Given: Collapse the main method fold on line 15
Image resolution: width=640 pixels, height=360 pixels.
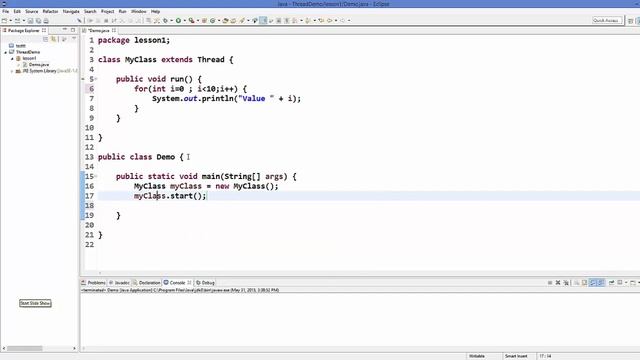Looking at the screenshot, I should (x=96, y=176).
